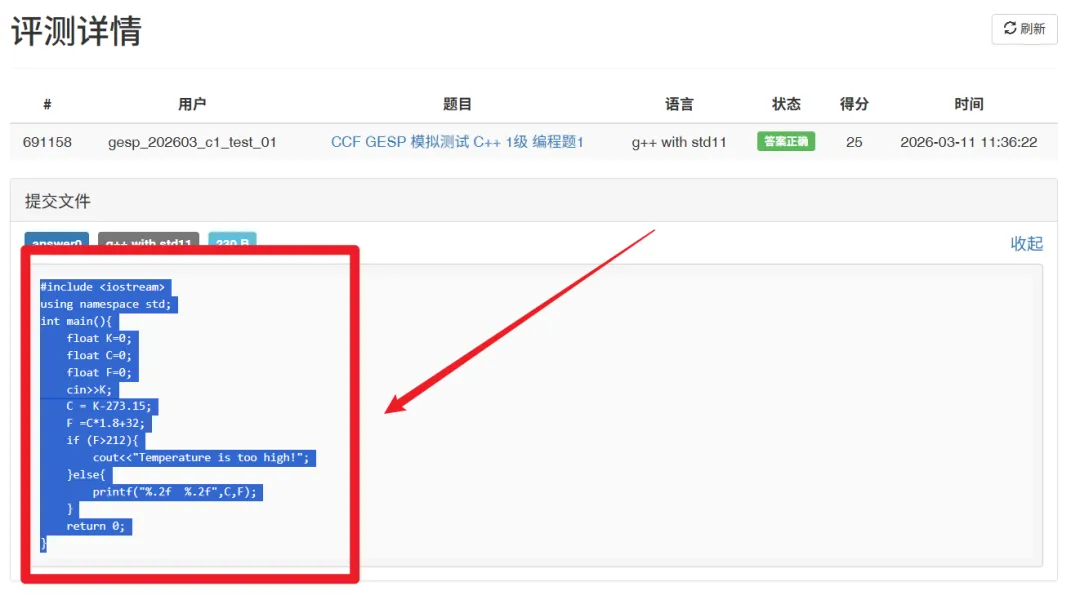
Task: Click the 时间 column header
Action: pos(968,104)
